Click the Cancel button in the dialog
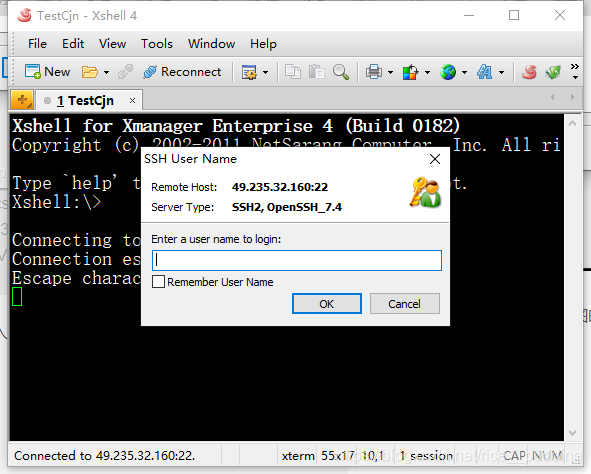The width and height of the screenshot is (591, 474). [404, 304]
